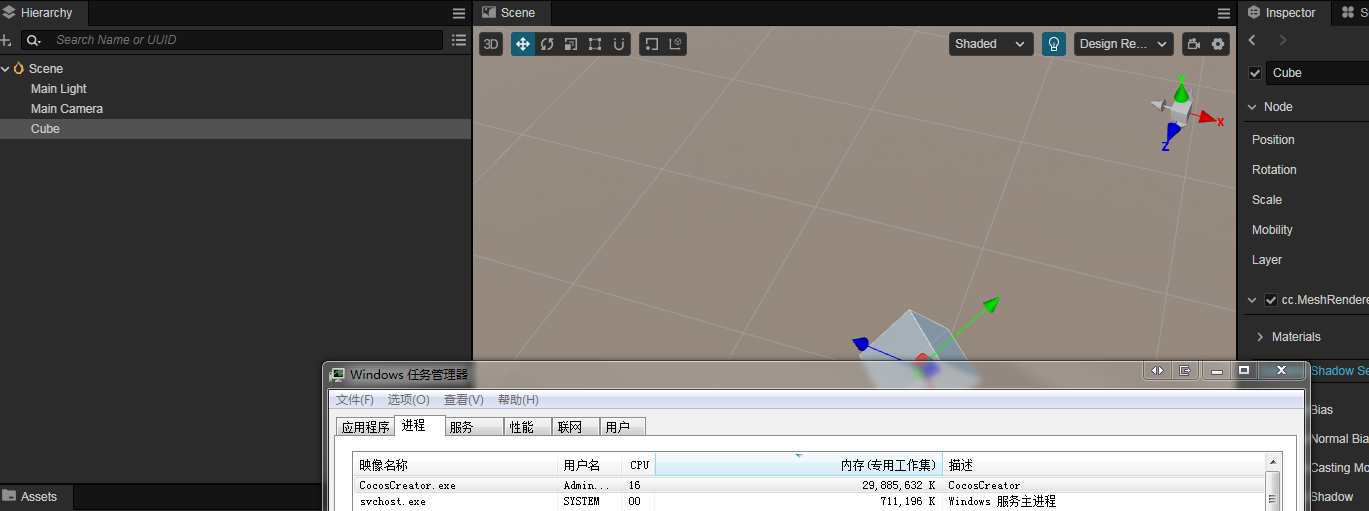This screenshot has height=511, width=1369.
Task: Click the Hierarchy search box
Action: point(247,40)
